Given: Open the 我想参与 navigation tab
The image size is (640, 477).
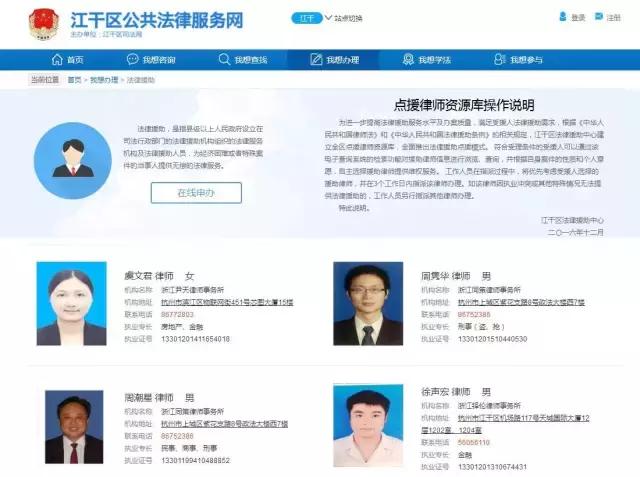Looking at the screenshot, I should (x=518, y=60).
